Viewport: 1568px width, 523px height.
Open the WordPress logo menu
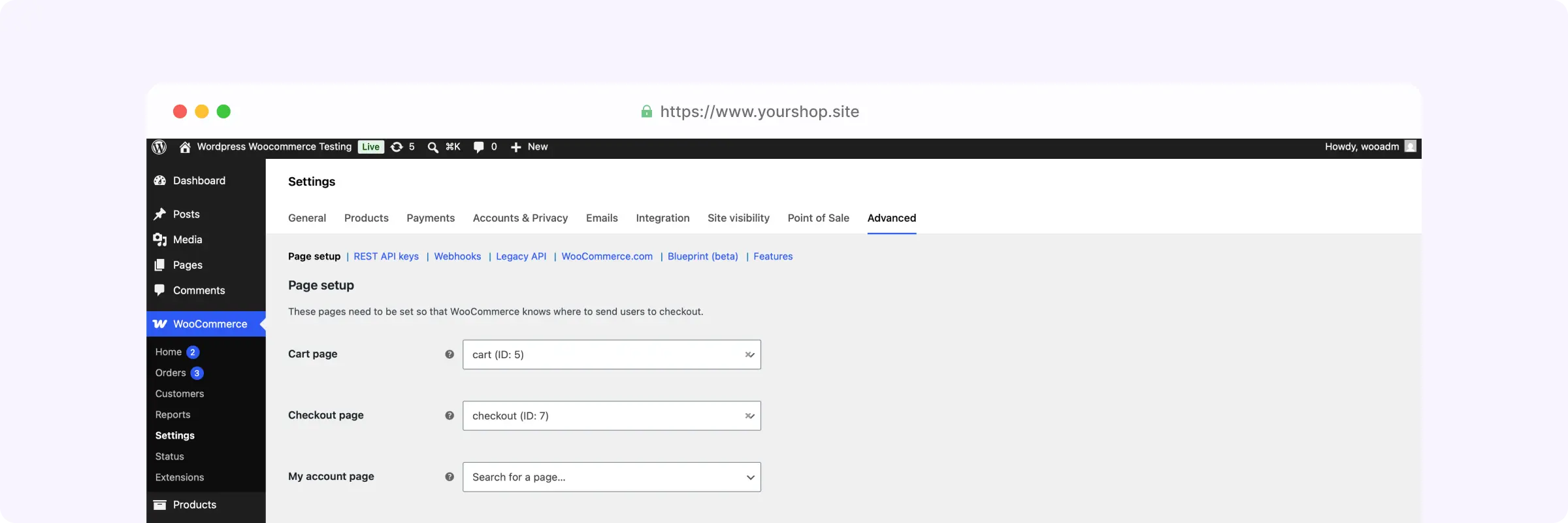click(x=159, y=147)
